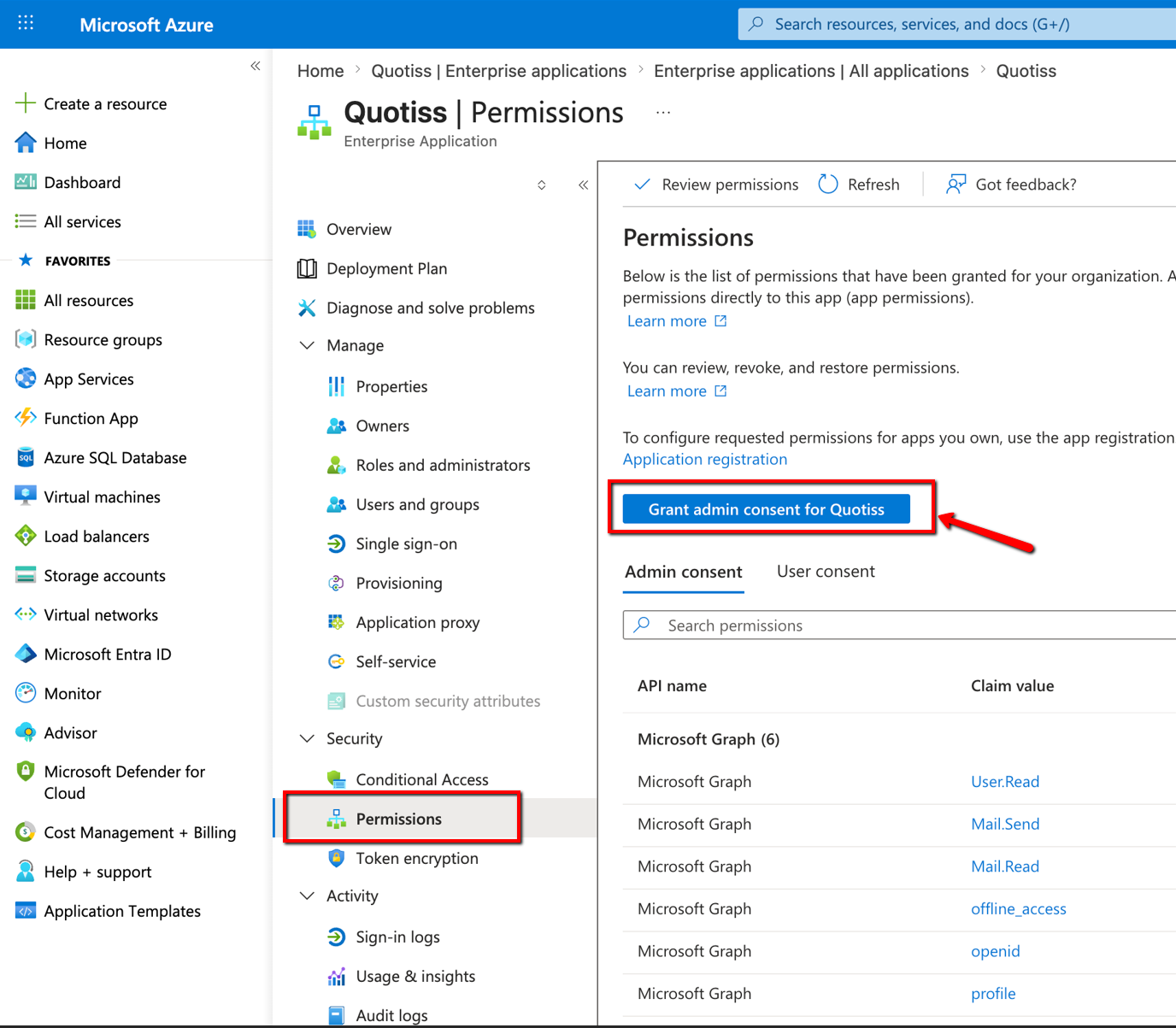Click the Refresh circular arrow icon
The image size is (1176, 1028).
(828, 184)
